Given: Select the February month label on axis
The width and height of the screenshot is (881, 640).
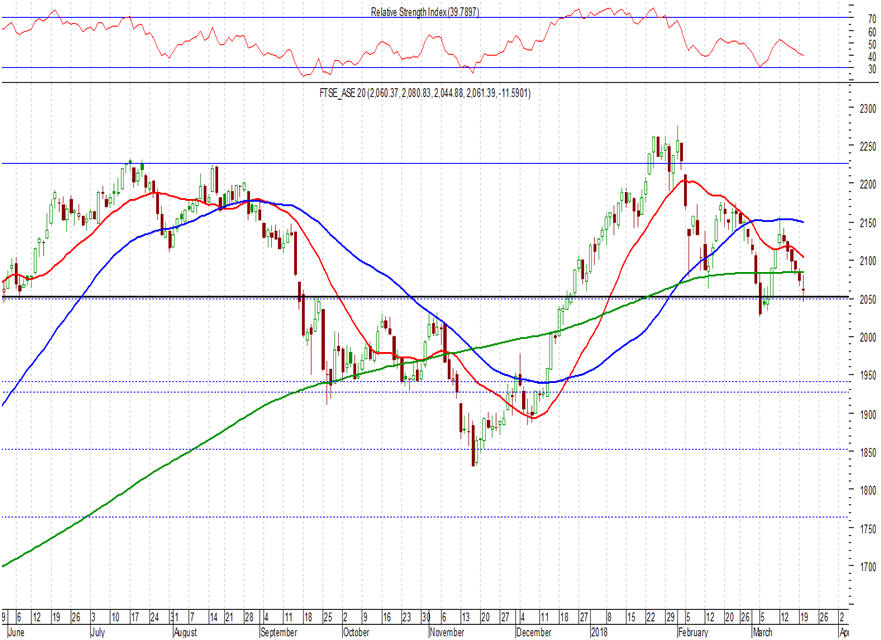Looking at the screenshot, I should click(693, 632).
